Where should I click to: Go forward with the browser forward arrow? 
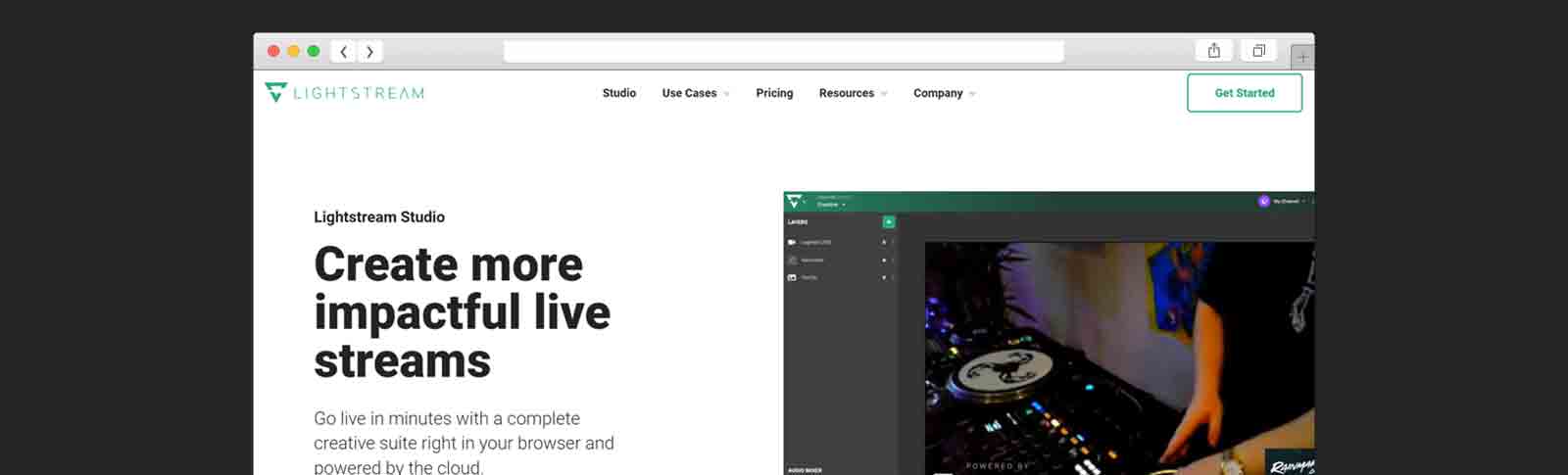[x=369, y=52]
